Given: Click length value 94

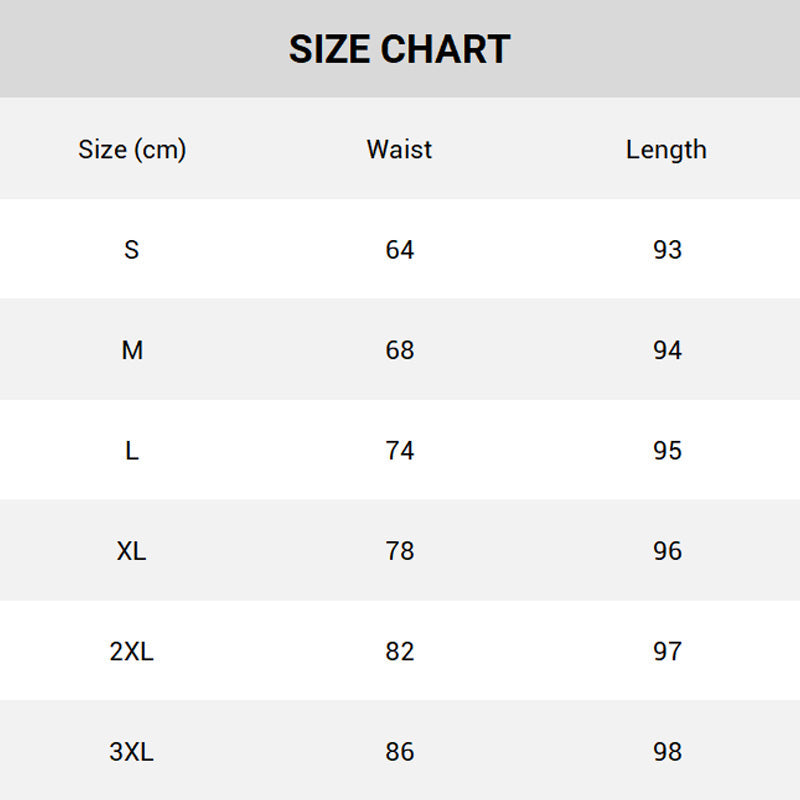Looking at the screenshot, I should pos(667,350).
